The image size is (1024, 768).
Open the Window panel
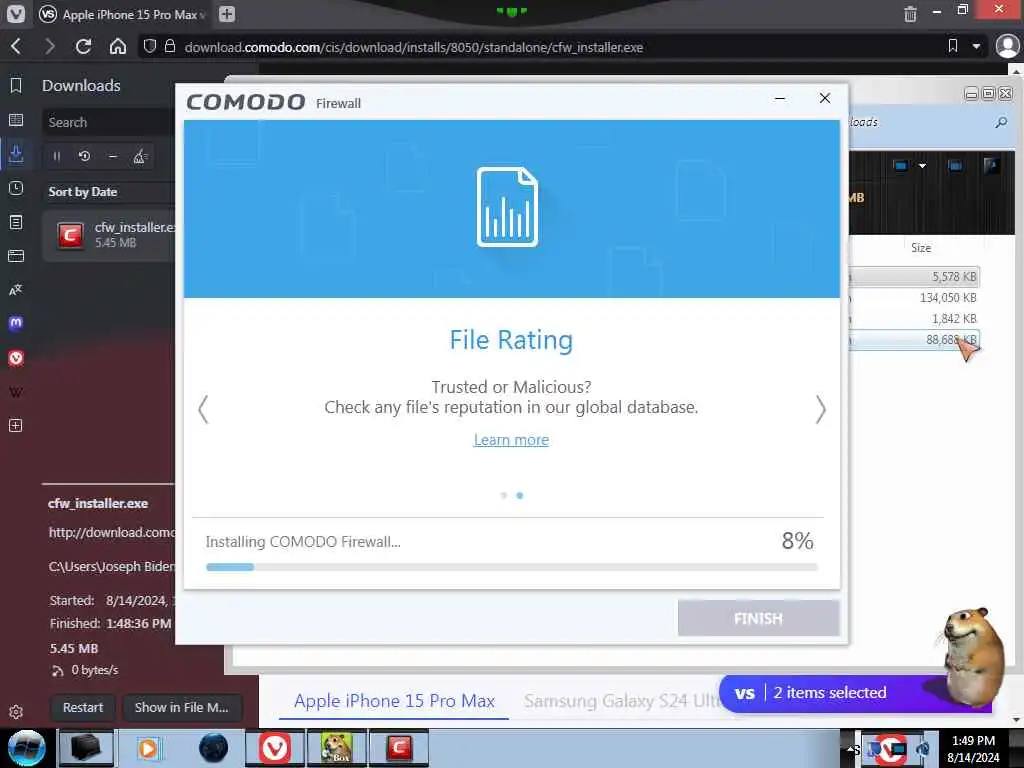(x=16, y=256)
